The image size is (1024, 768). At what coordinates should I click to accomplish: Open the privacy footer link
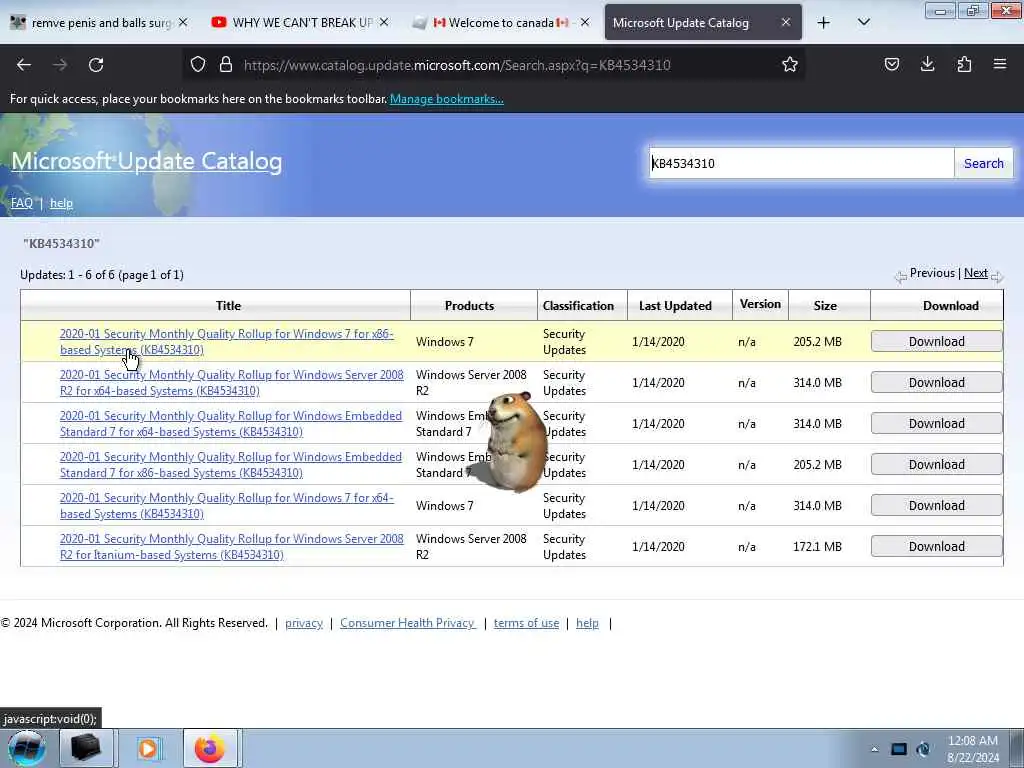pos(304,623)
